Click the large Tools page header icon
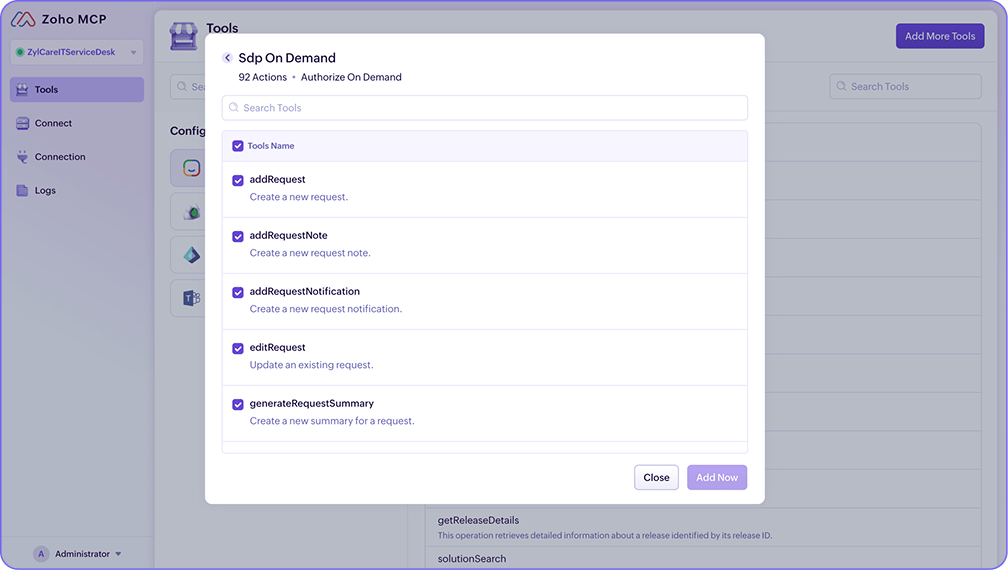 (x=184, y=36)
